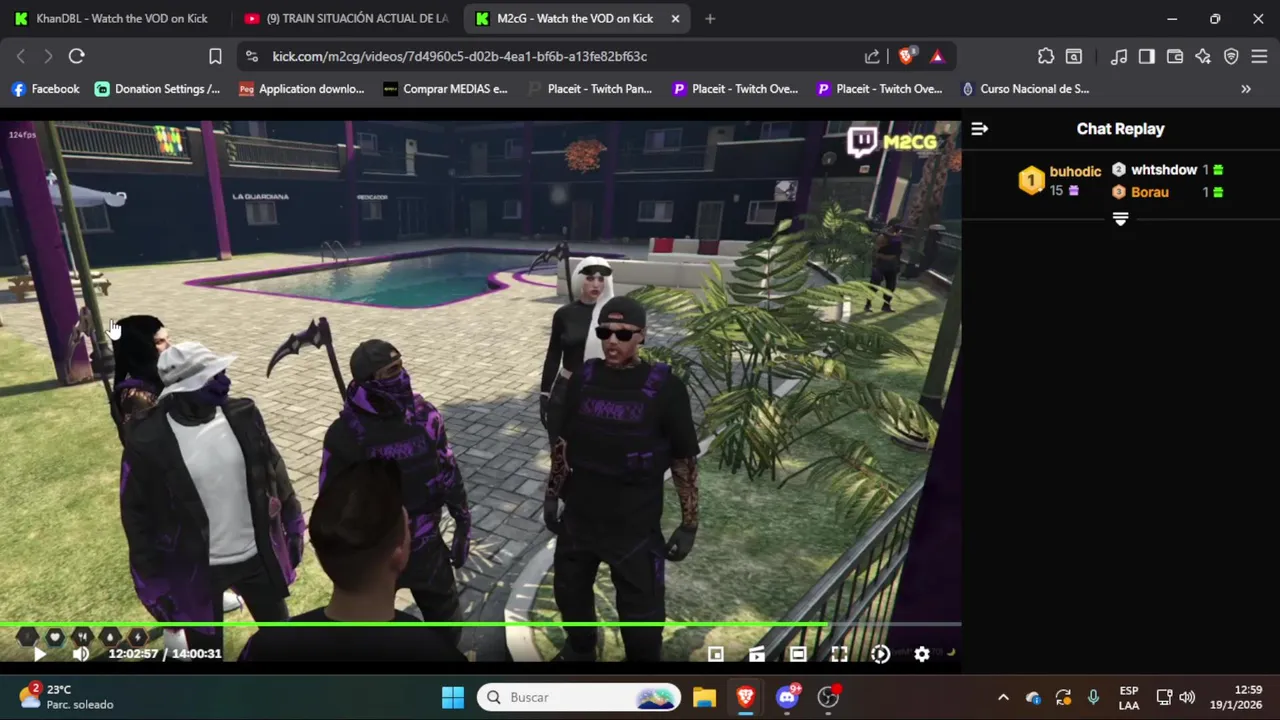The width and height of the screenshot is (1280, 720).
Task: Enter fullscreen mode on the video
Action: pyautogui.click(x=839, y=654)
